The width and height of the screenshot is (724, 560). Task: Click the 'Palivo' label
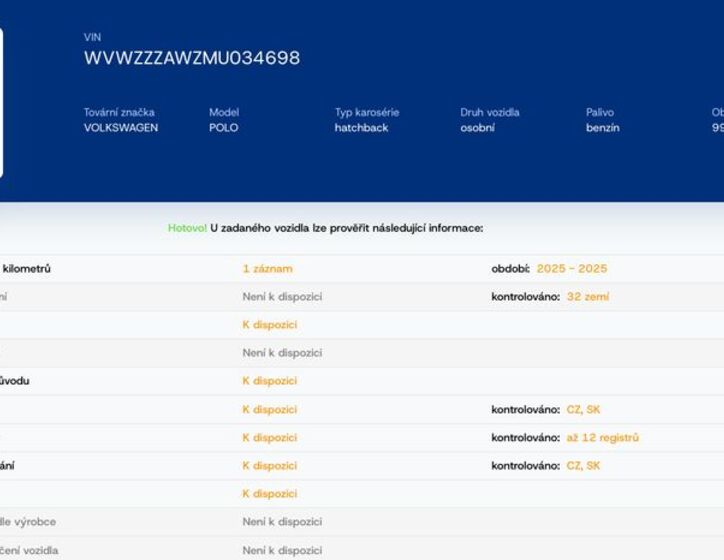point(600,112)
